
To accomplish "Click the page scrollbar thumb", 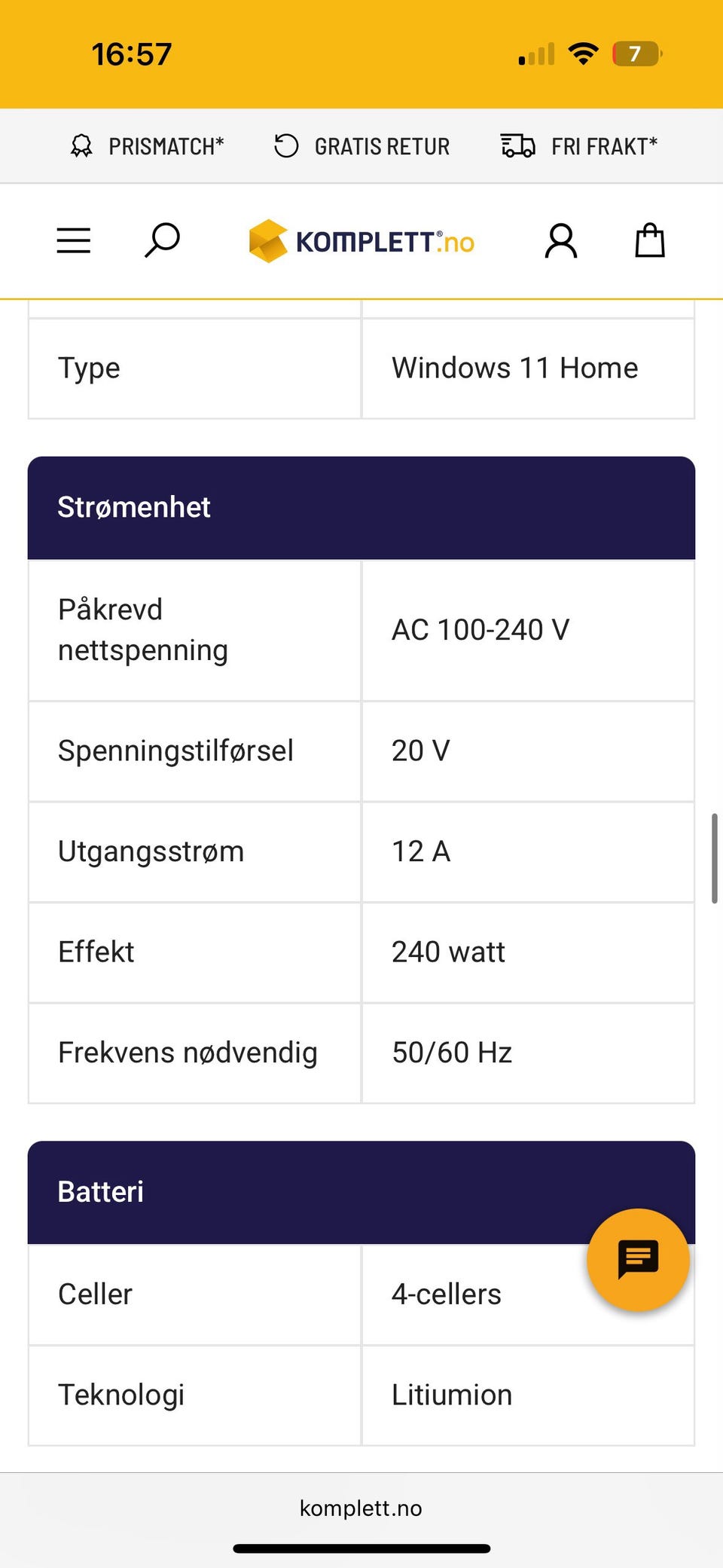I will (714, 857).
